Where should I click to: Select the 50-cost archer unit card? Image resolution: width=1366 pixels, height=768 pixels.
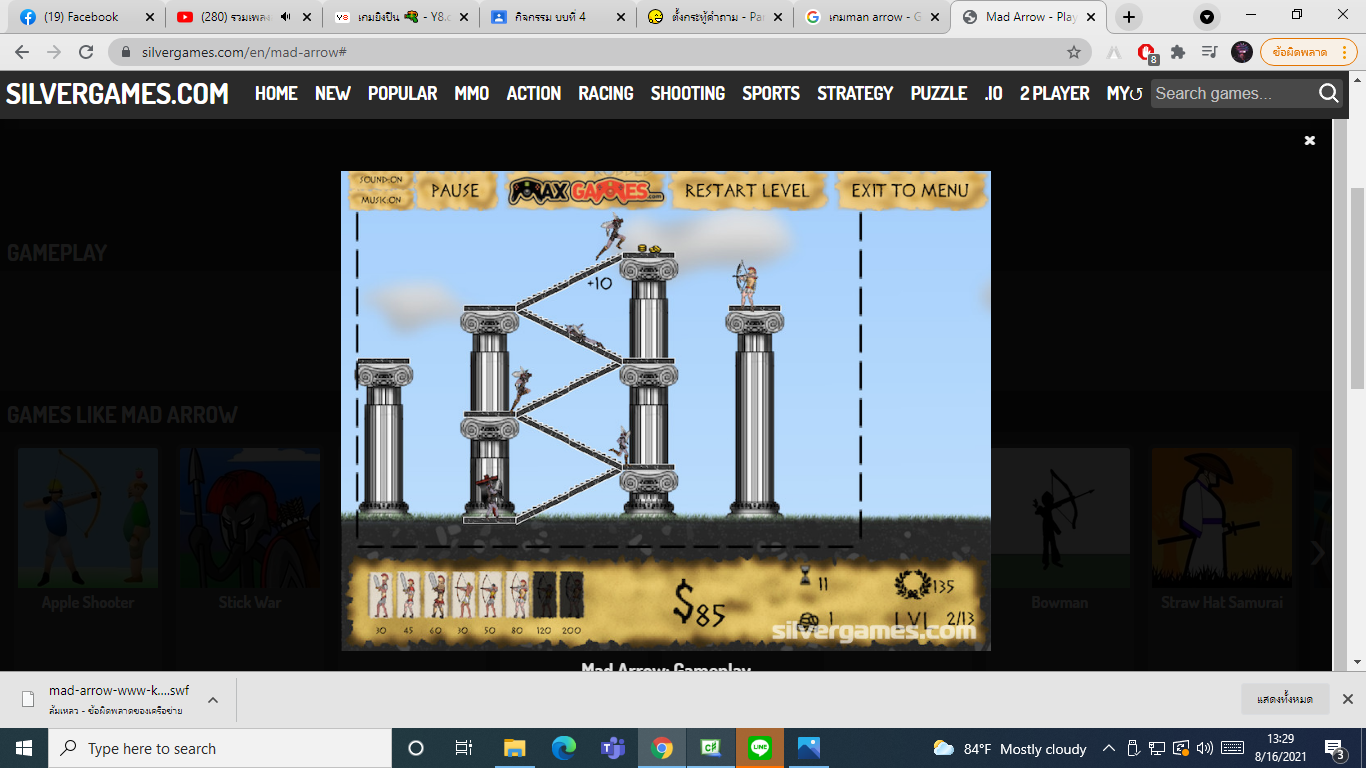(489, 595)
